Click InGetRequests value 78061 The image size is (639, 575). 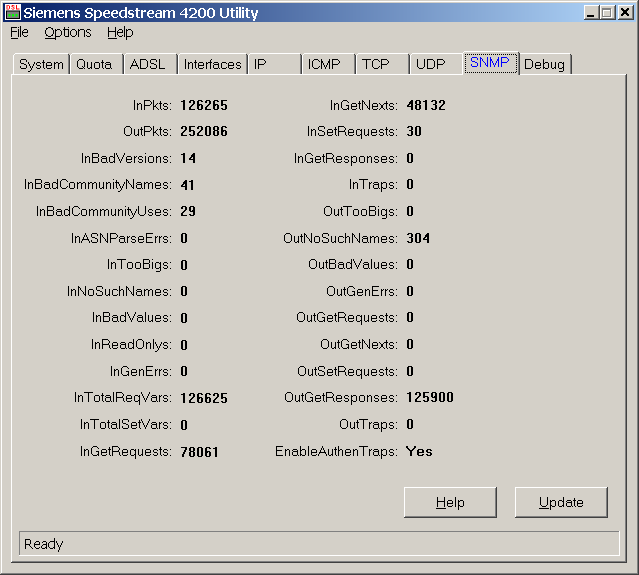click(200, 452)
